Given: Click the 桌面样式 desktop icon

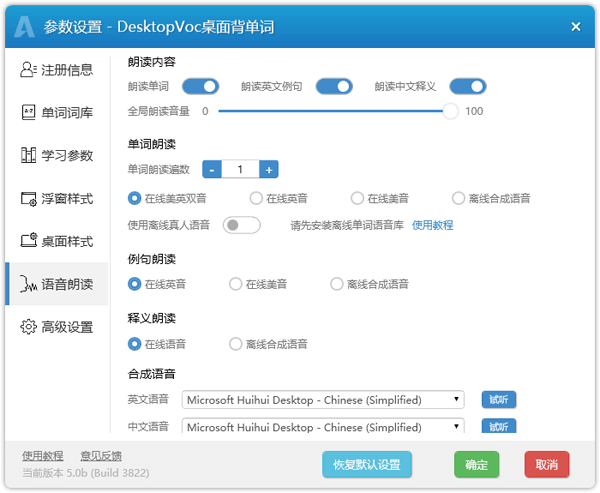Looking at the screenshot, I should 28,241.
